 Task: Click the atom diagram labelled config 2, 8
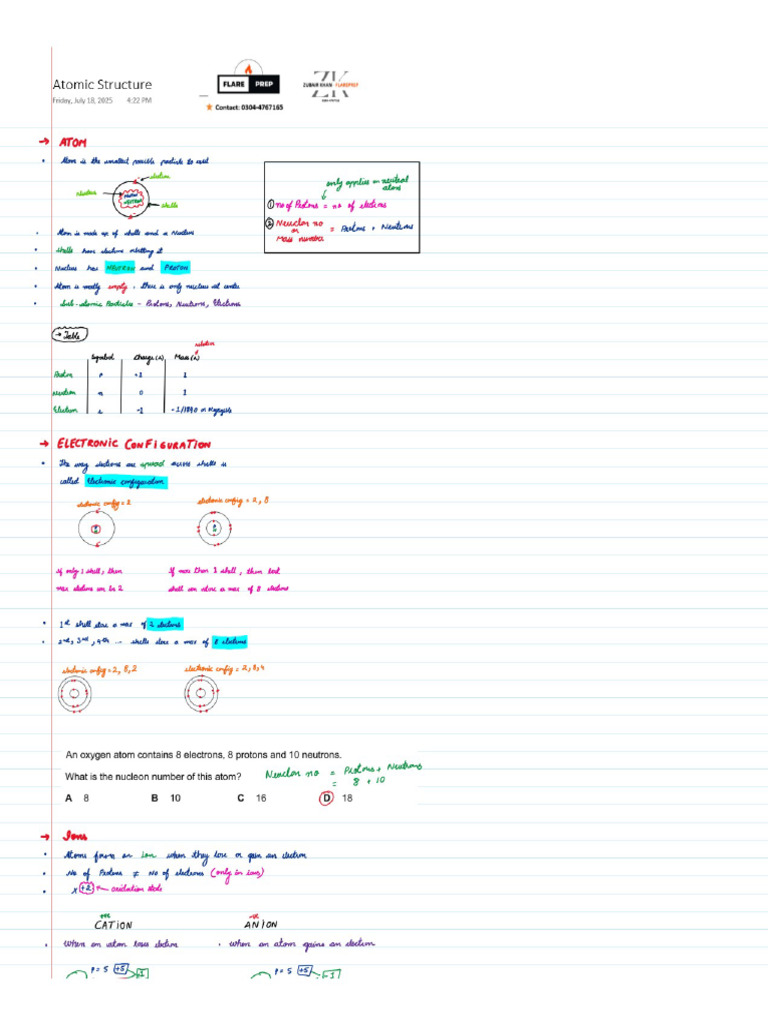coord(214,528)
